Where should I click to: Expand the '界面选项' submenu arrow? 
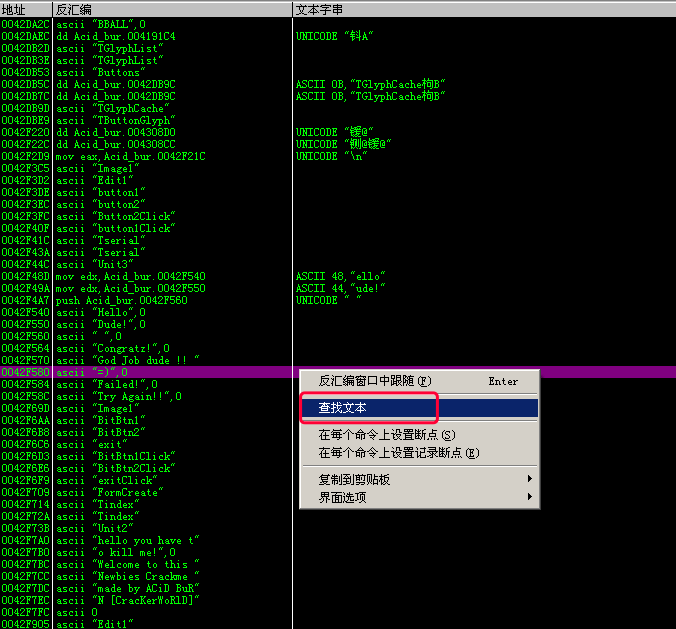click(x=530, y=497)
